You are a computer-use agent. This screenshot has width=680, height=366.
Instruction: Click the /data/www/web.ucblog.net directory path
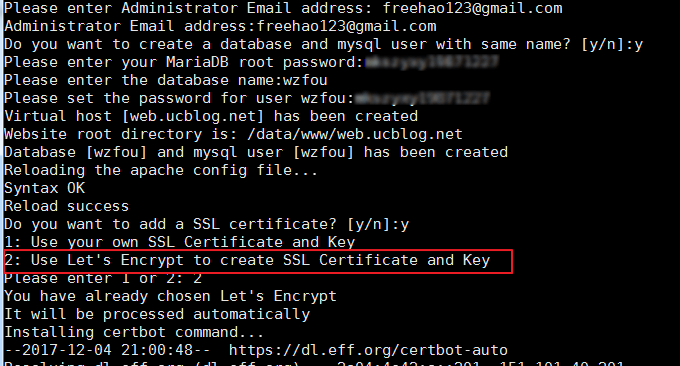click(x=355, y=134)
